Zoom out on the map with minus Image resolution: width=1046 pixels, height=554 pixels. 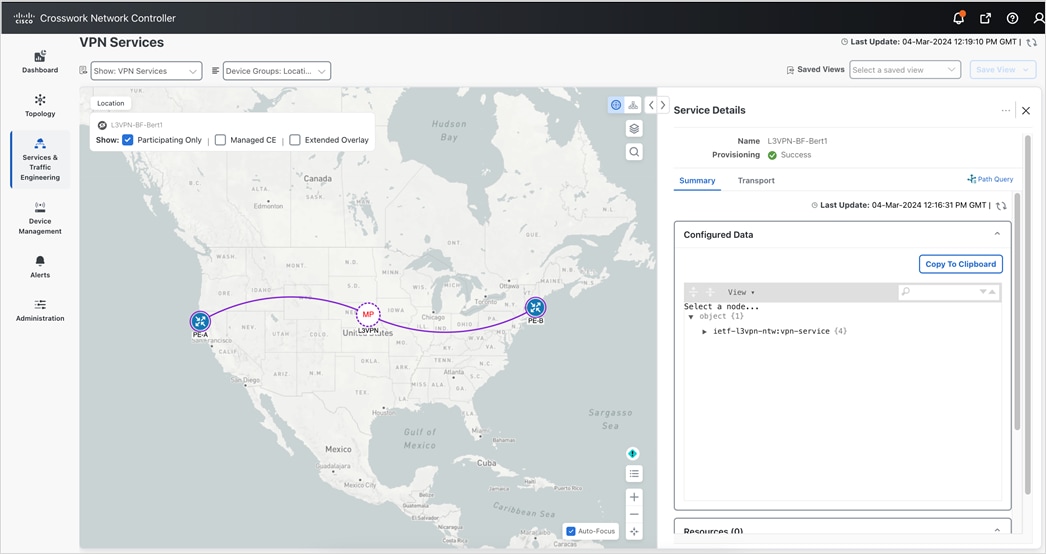click(634, 514)
